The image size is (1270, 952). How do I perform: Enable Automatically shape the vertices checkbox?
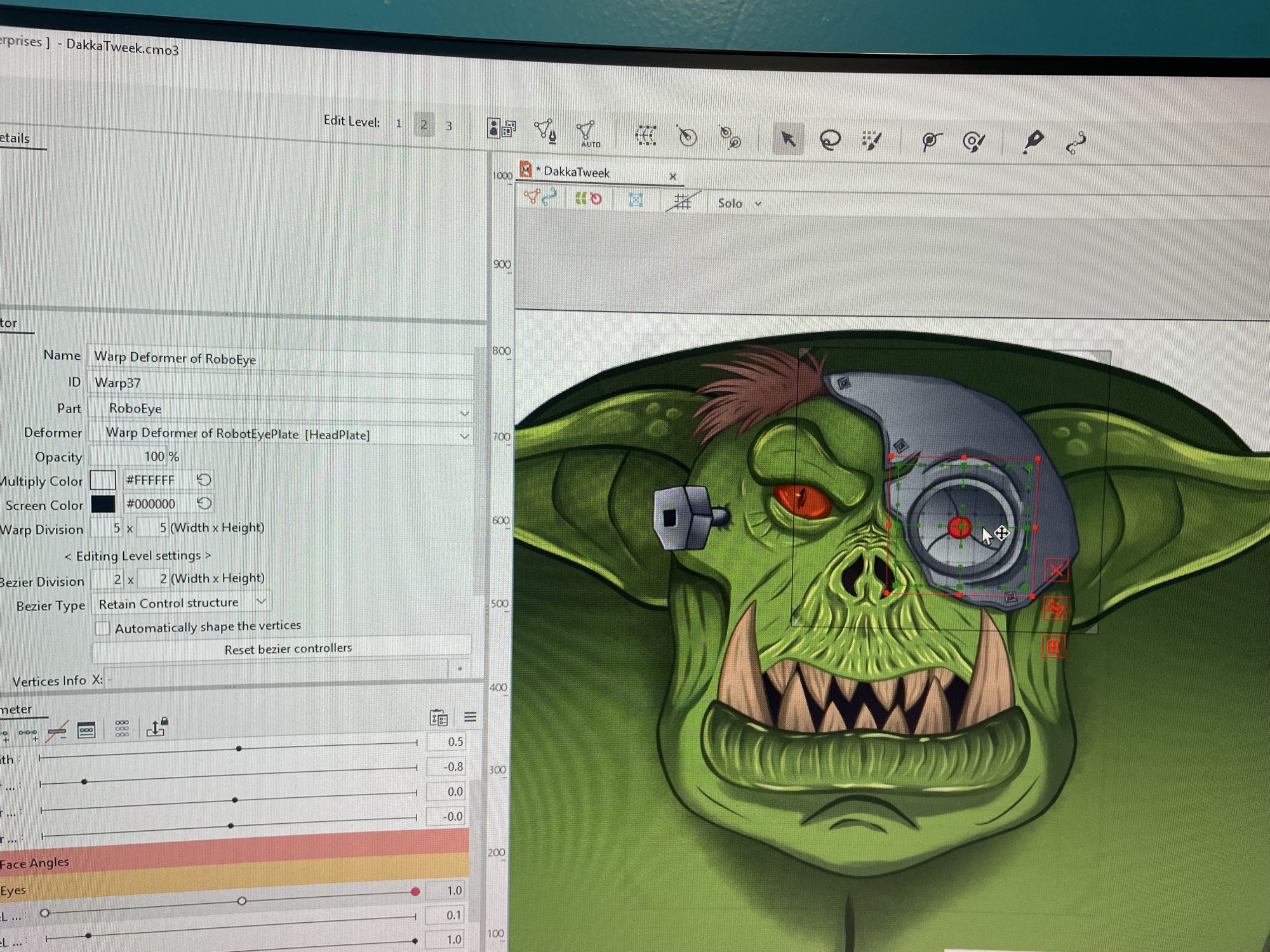[102, 628]
